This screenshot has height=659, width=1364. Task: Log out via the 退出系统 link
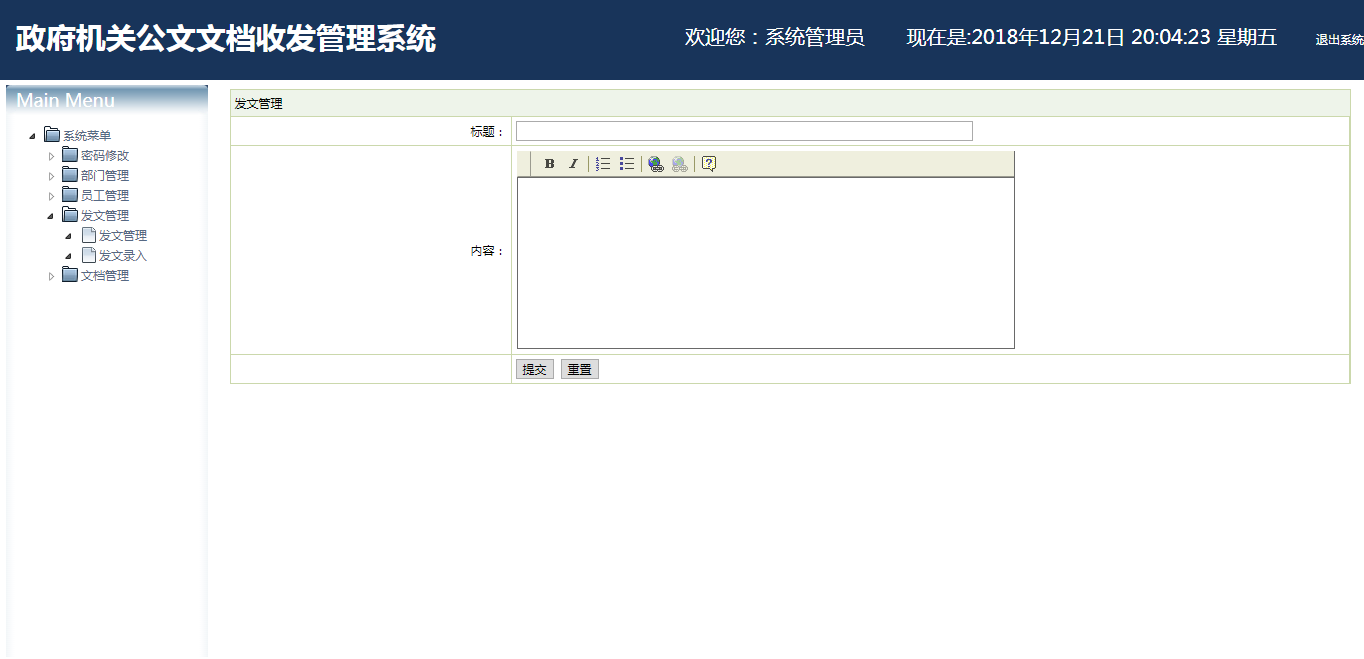tap(1339, 40)
